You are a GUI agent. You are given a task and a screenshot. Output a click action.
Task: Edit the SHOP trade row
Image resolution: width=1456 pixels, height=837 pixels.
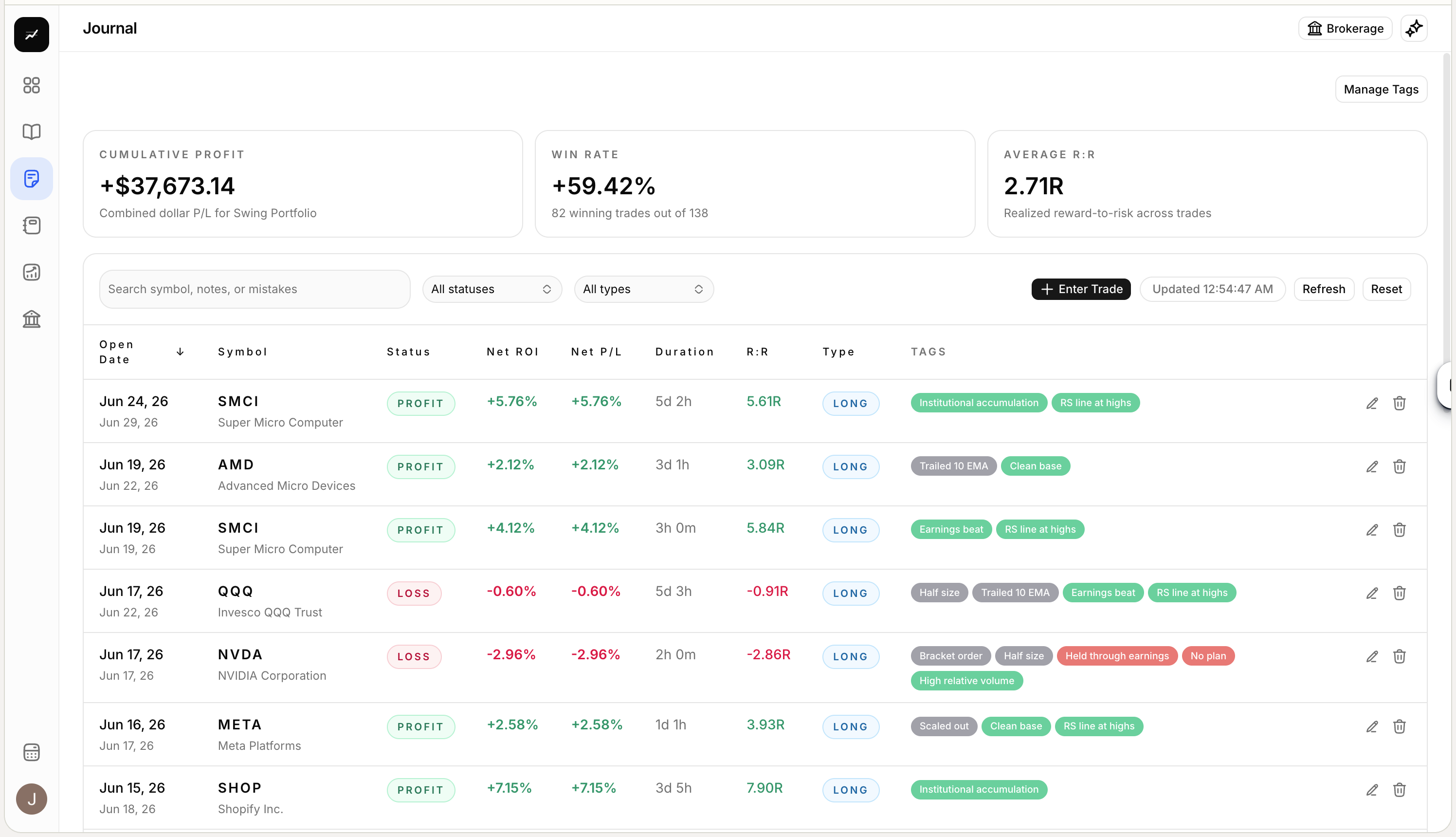pos(1372,790)
